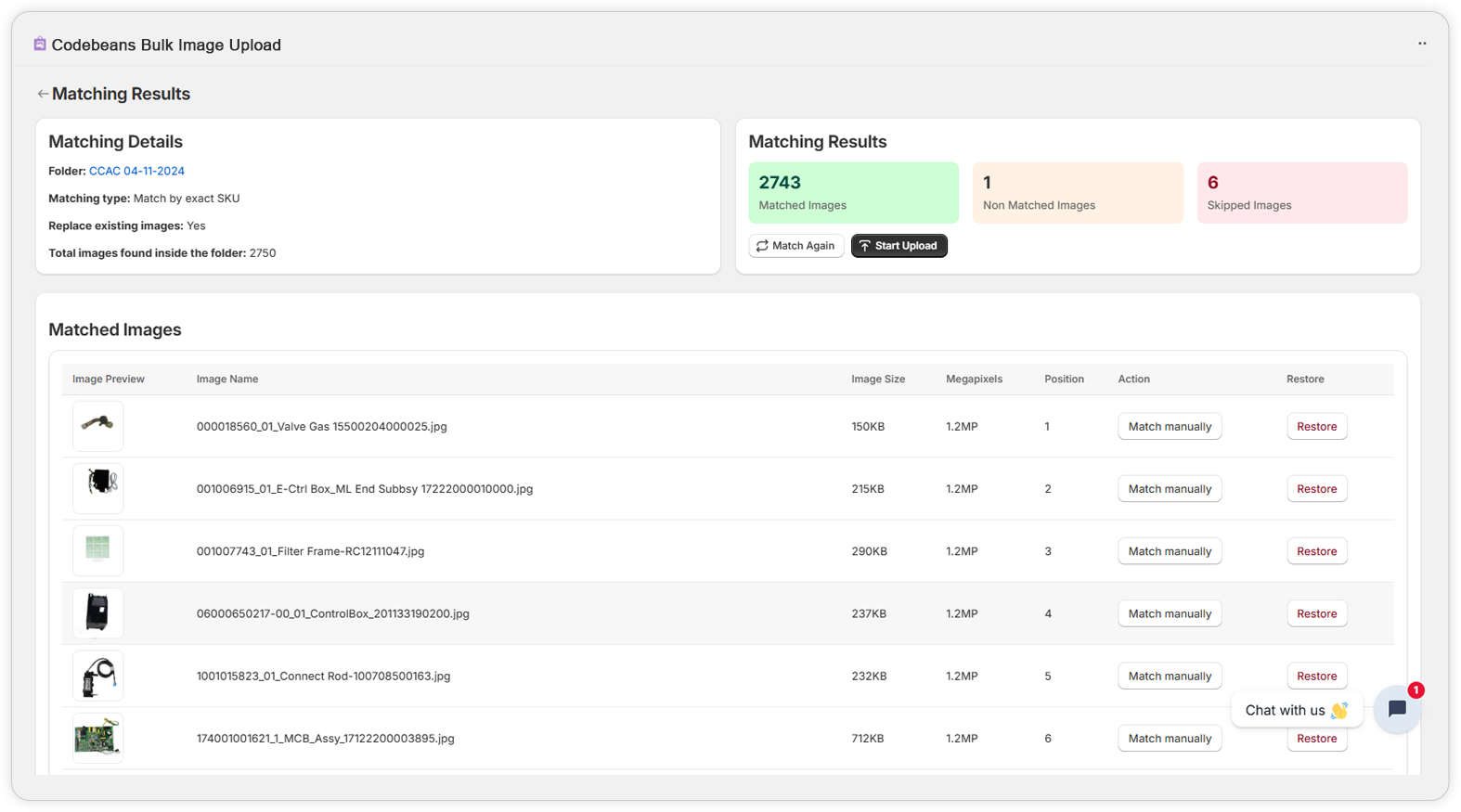
Task: Open the CCAC 04-11-2024 folder link
Action: click(x=136, y=171)
